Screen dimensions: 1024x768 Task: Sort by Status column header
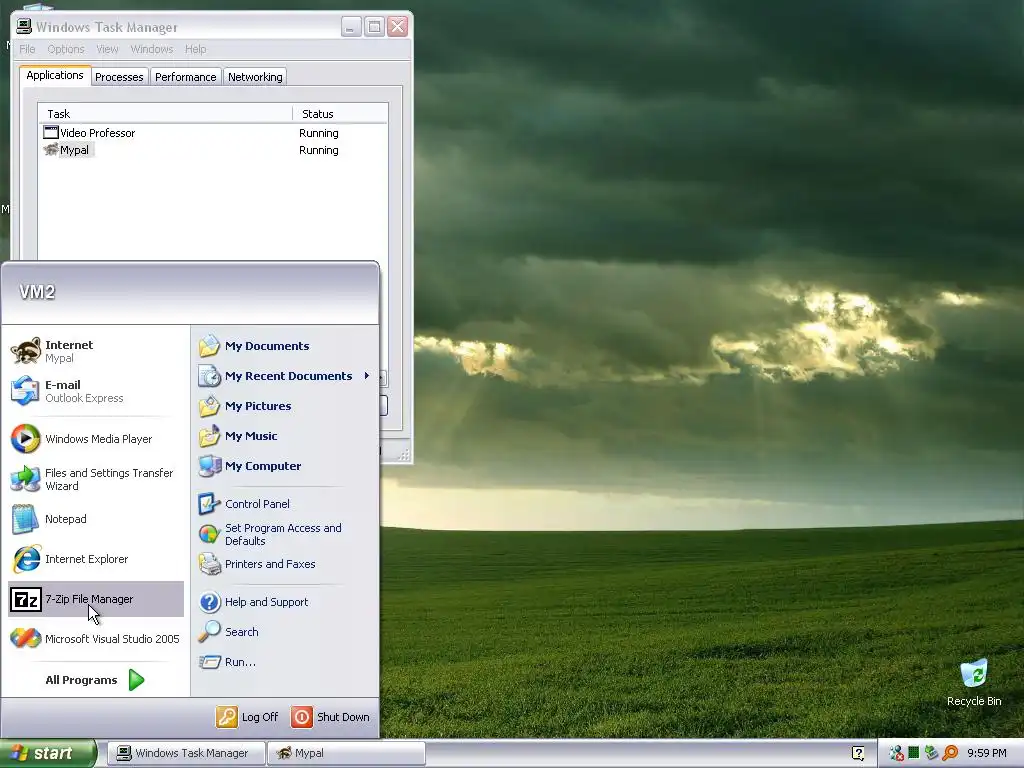coord(340,114)
